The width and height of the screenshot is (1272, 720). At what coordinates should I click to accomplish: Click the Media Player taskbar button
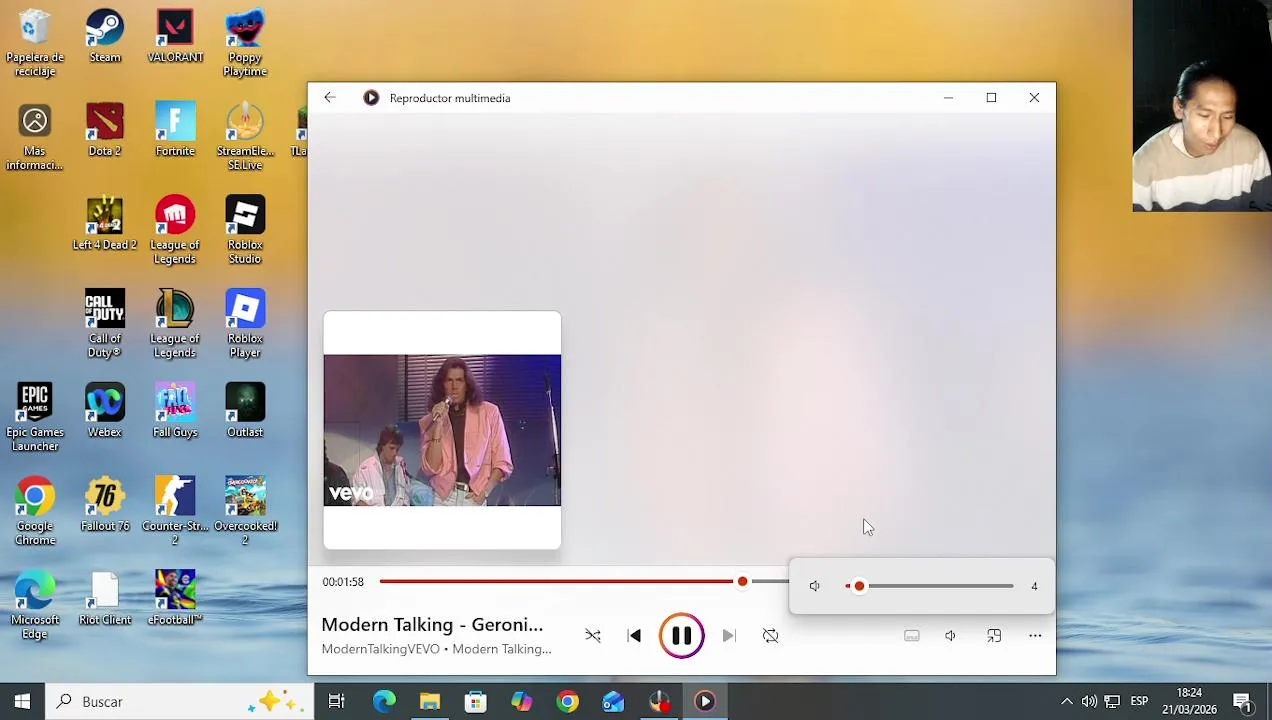tap(705, 702)
